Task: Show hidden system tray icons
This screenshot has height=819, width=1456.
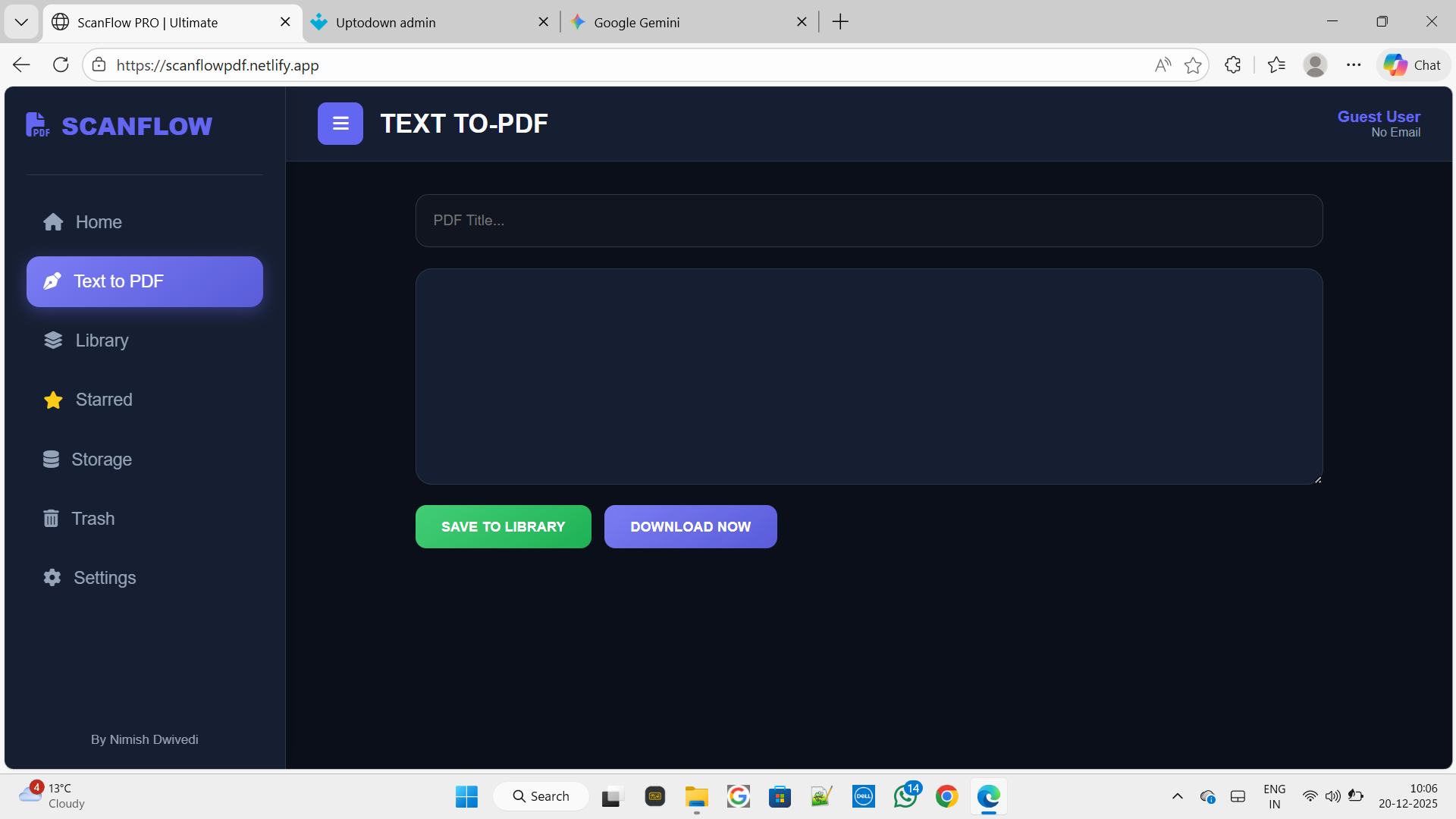Action: point(1177,796)
